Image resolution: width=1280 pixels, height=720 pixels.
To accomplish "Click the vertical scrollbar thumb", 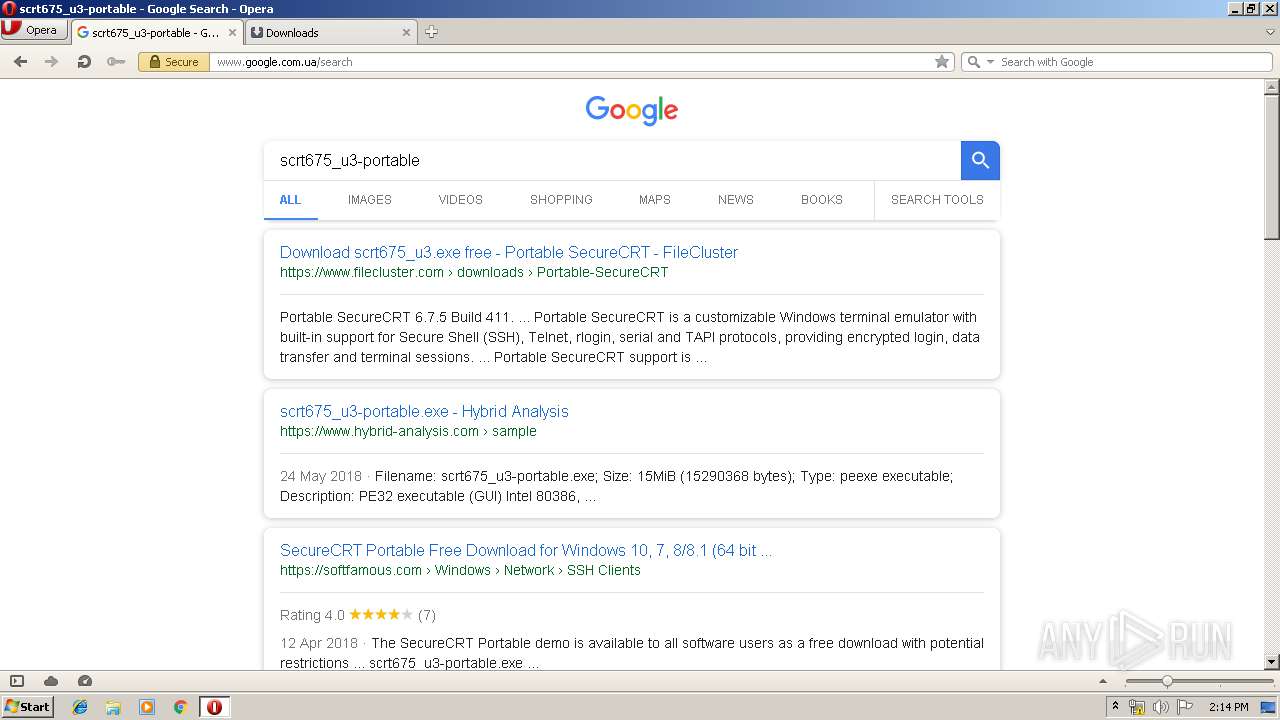I will [x=1272, y=166].
